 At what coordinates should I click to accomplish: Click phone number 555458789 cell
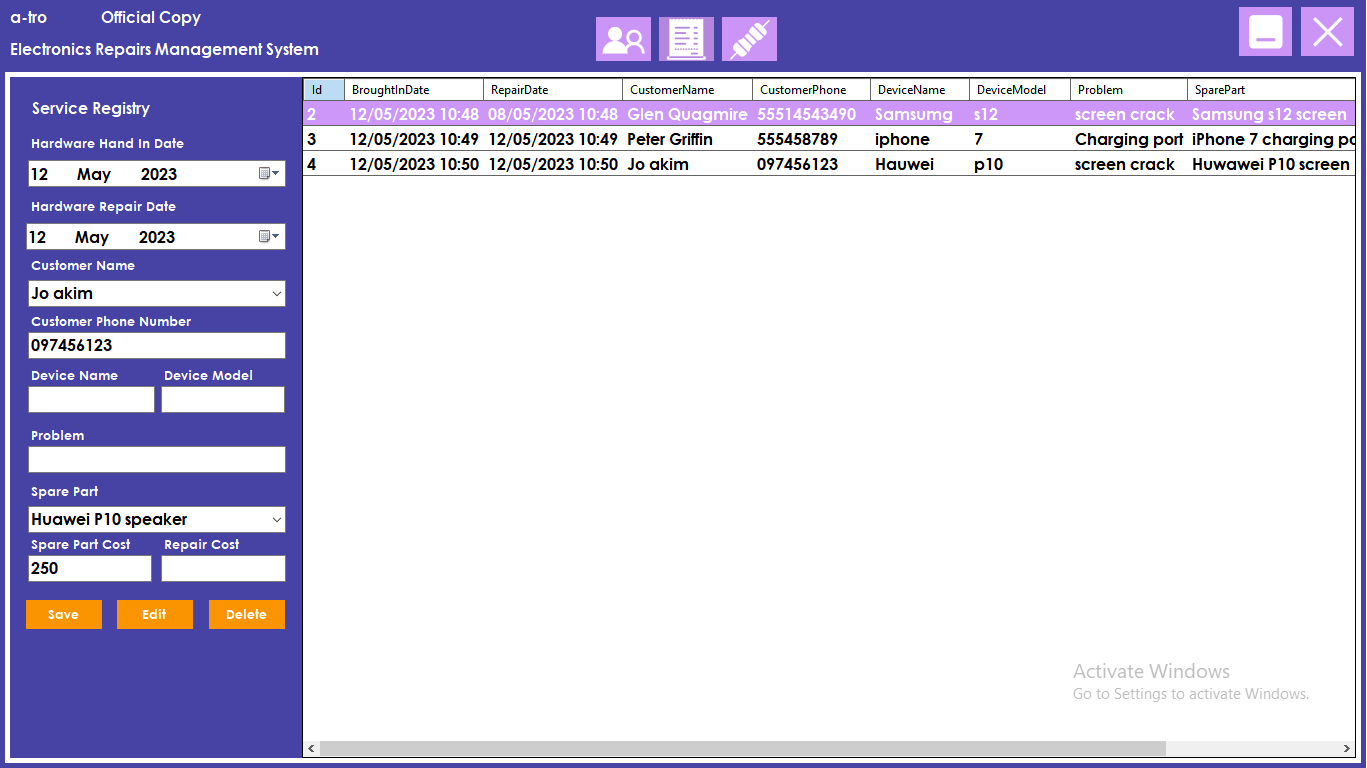(812, 140)
